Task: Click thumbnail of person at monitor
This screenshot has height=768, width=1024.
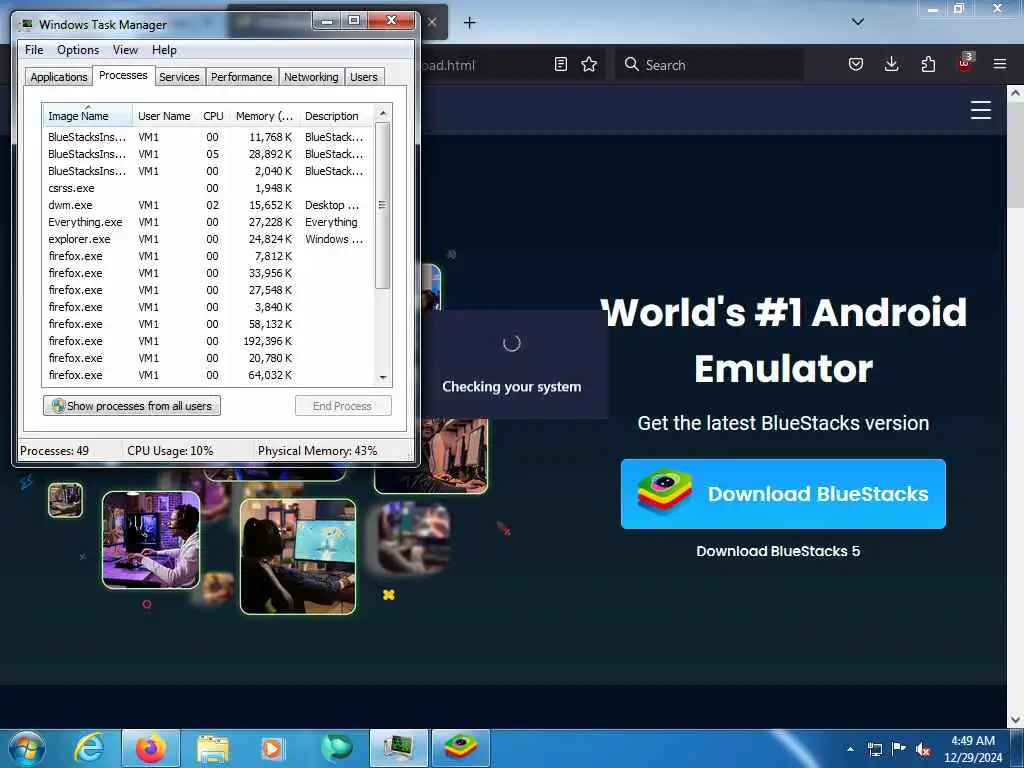Action: point(298,556)
